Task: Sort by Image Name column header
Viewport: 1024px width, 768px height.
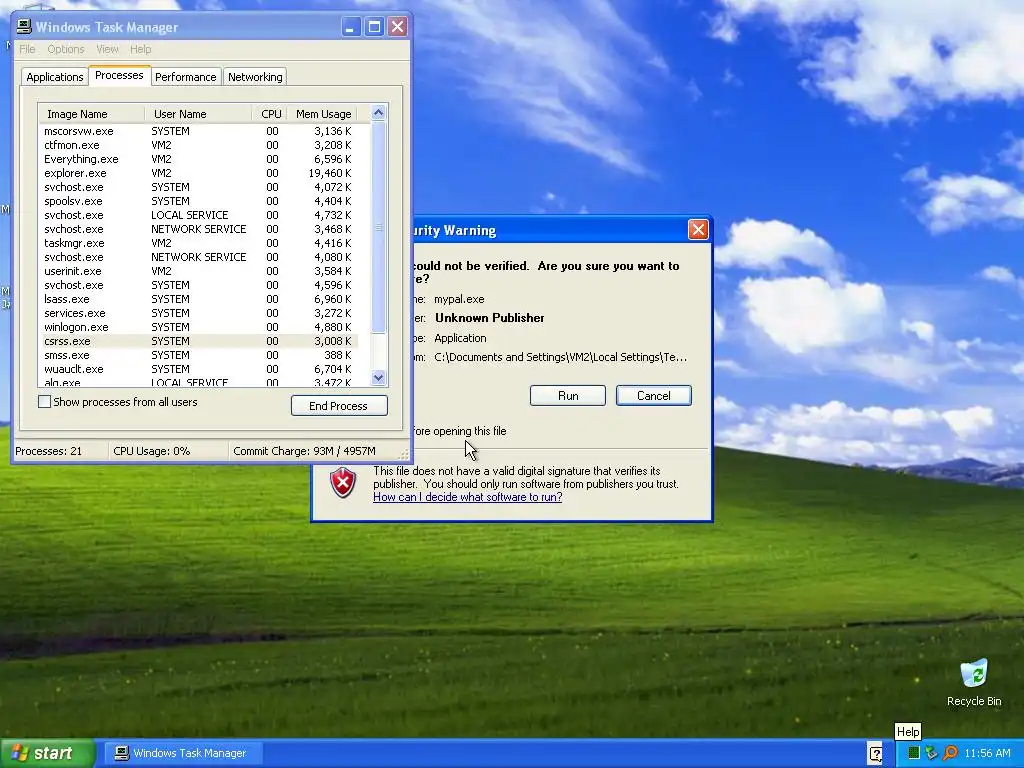Action: tap(91, 114)
